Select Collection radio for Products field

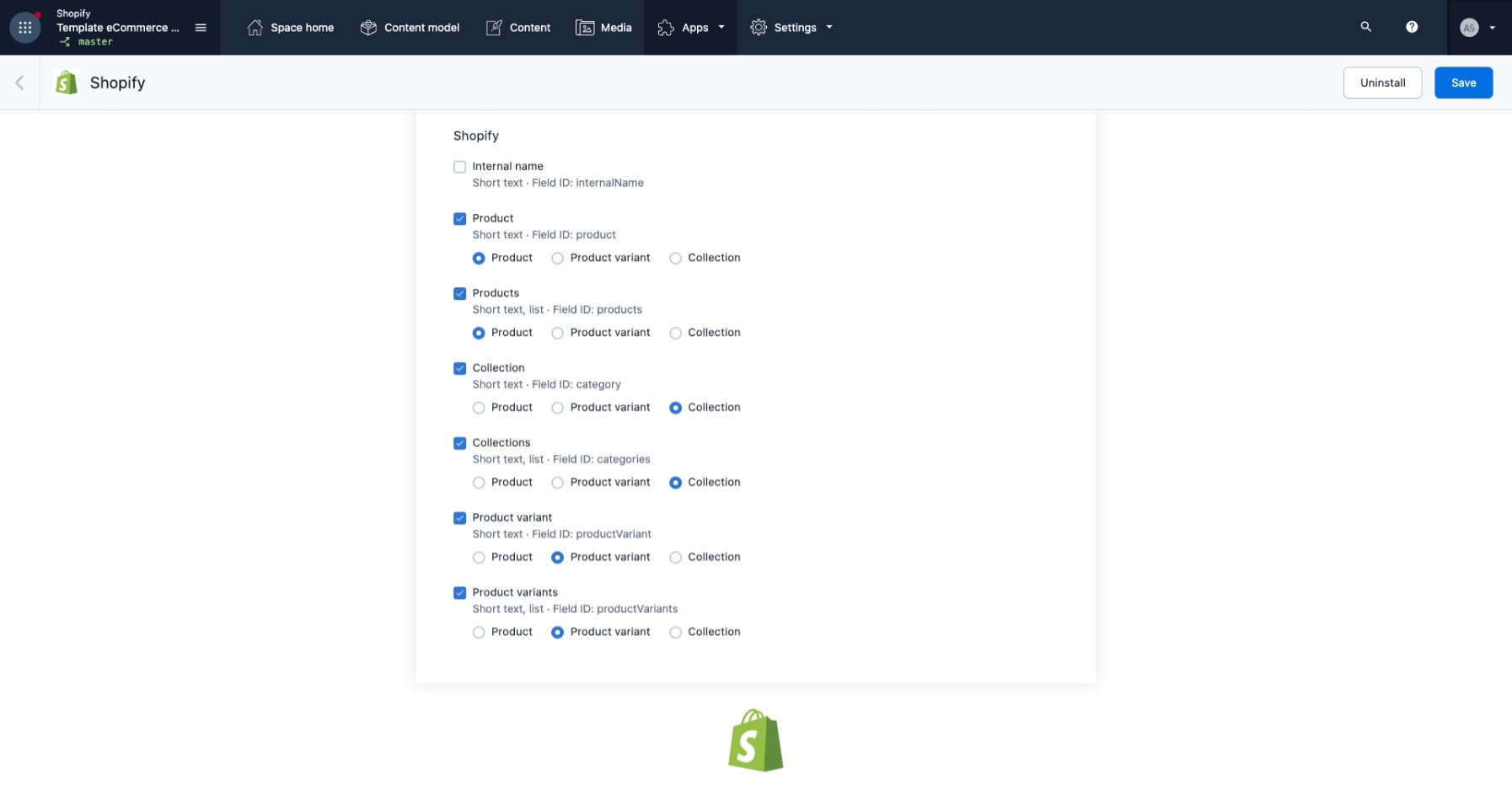pos(675,334)
